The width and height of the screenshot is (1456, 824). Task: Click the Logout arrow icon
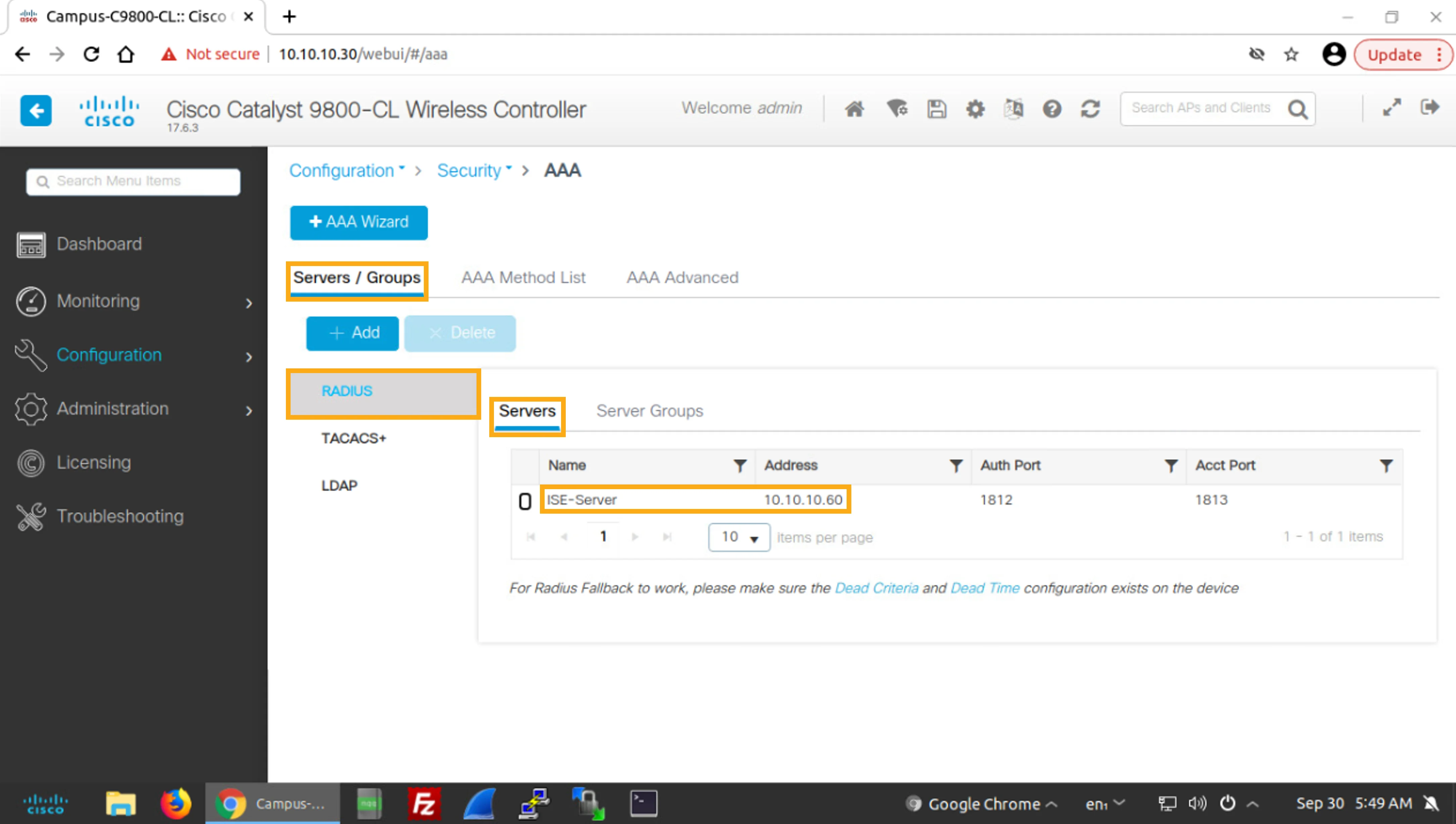1430,107
